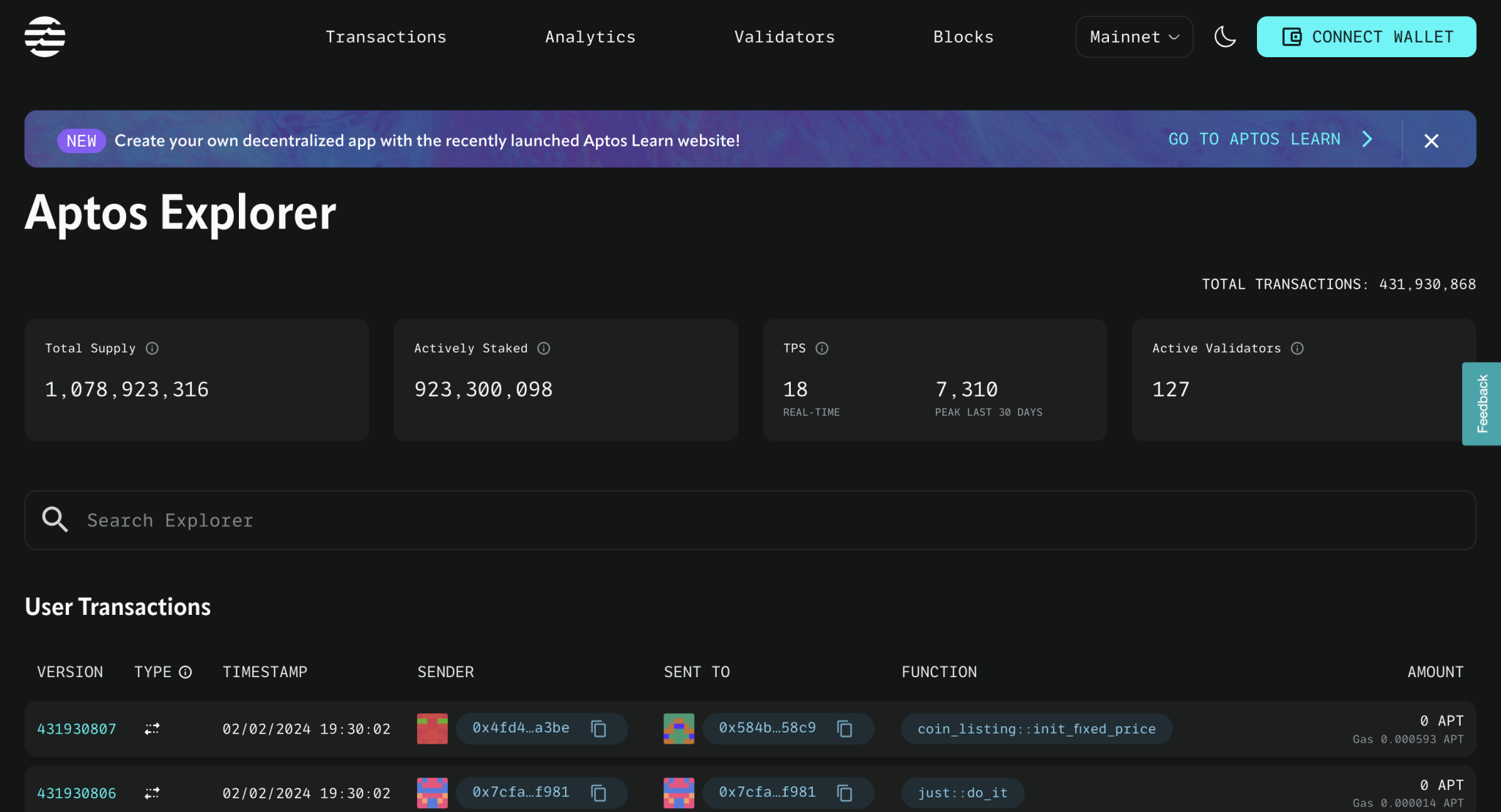Open the Analytics nav item
Image resolution: width=1501 pixels, height=812 pixels.
(590, 37)
